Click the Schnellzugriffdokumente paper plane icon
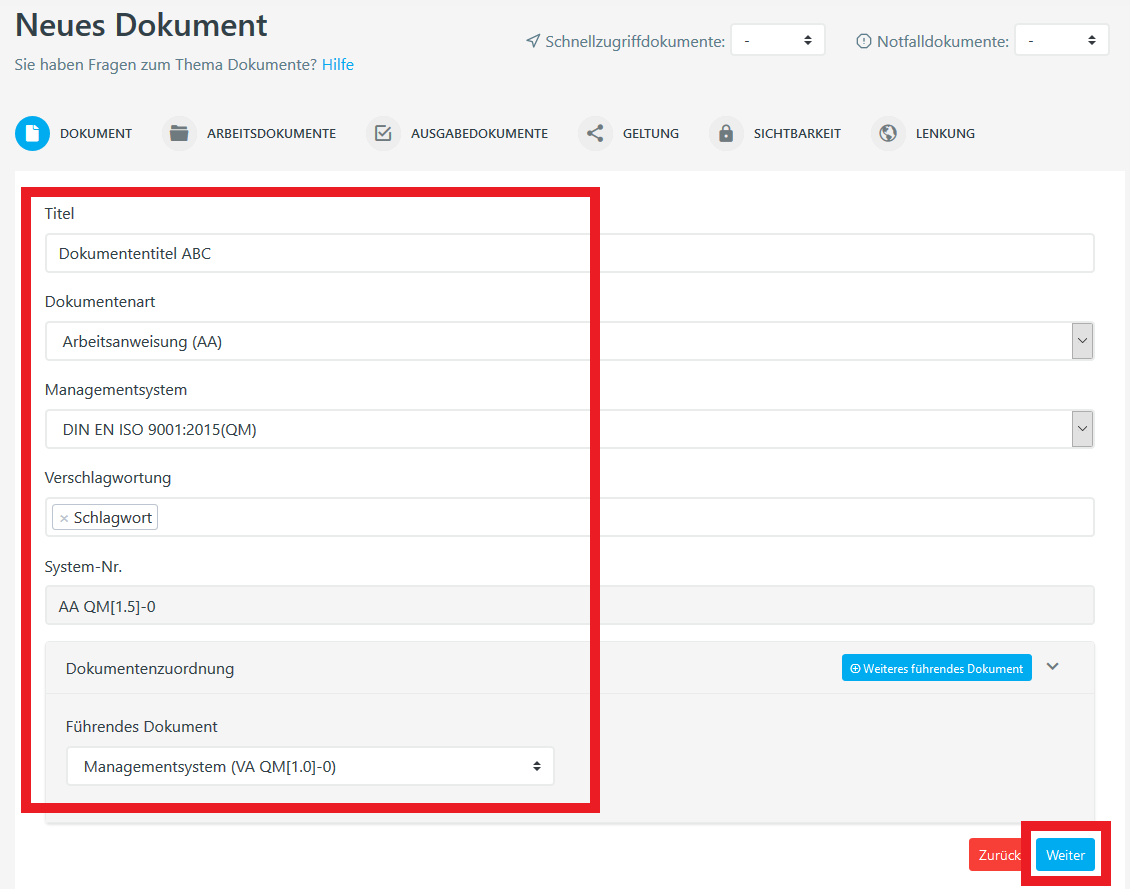The height and width of the screenshot is (889, 1130). 531,41
